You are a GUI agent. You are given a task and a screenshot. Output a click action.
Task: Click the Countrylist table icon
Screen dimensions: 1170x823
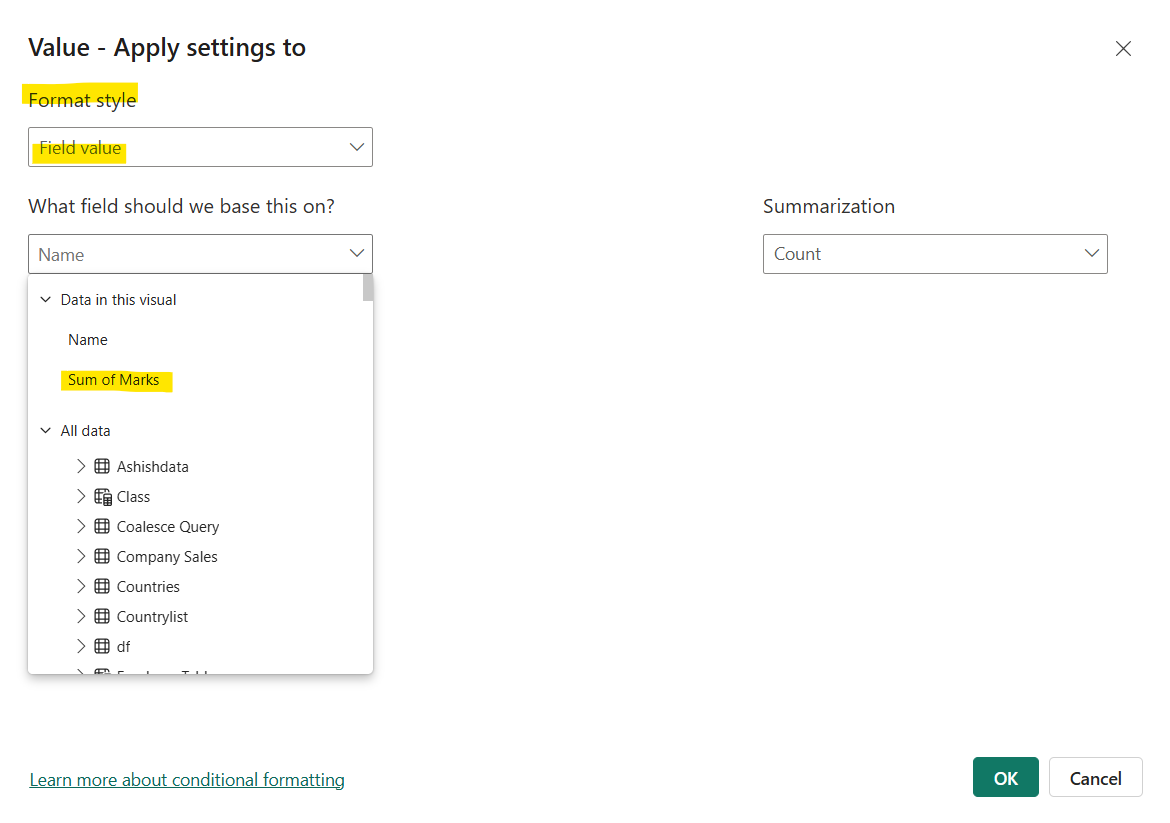[x=102, y=617]
